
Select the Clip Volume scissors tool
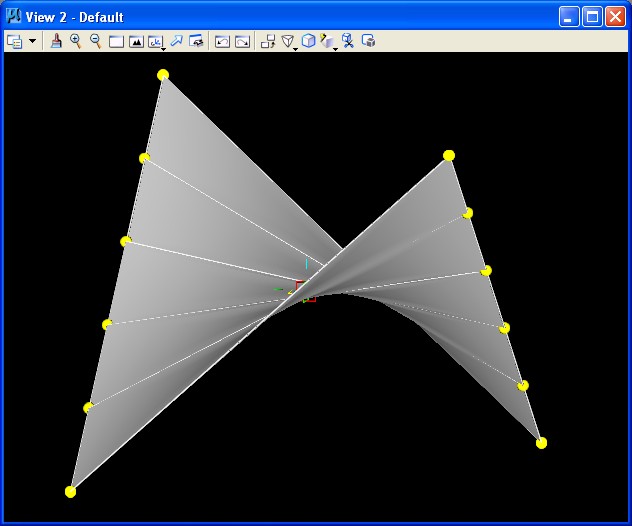click(x=347, y=41)
